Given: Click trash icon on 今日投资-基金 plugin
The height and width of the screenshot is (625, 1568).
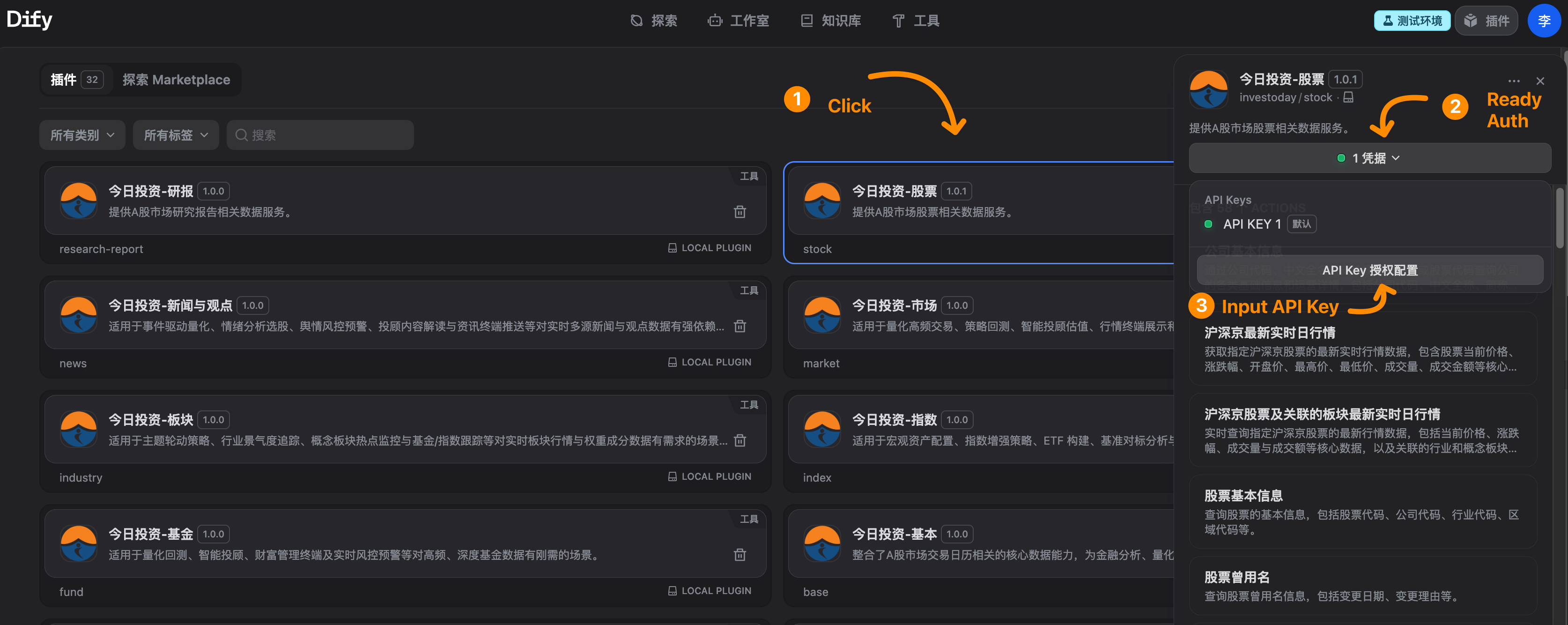Looking at the screenshot, I should click(x=740, y=554).
